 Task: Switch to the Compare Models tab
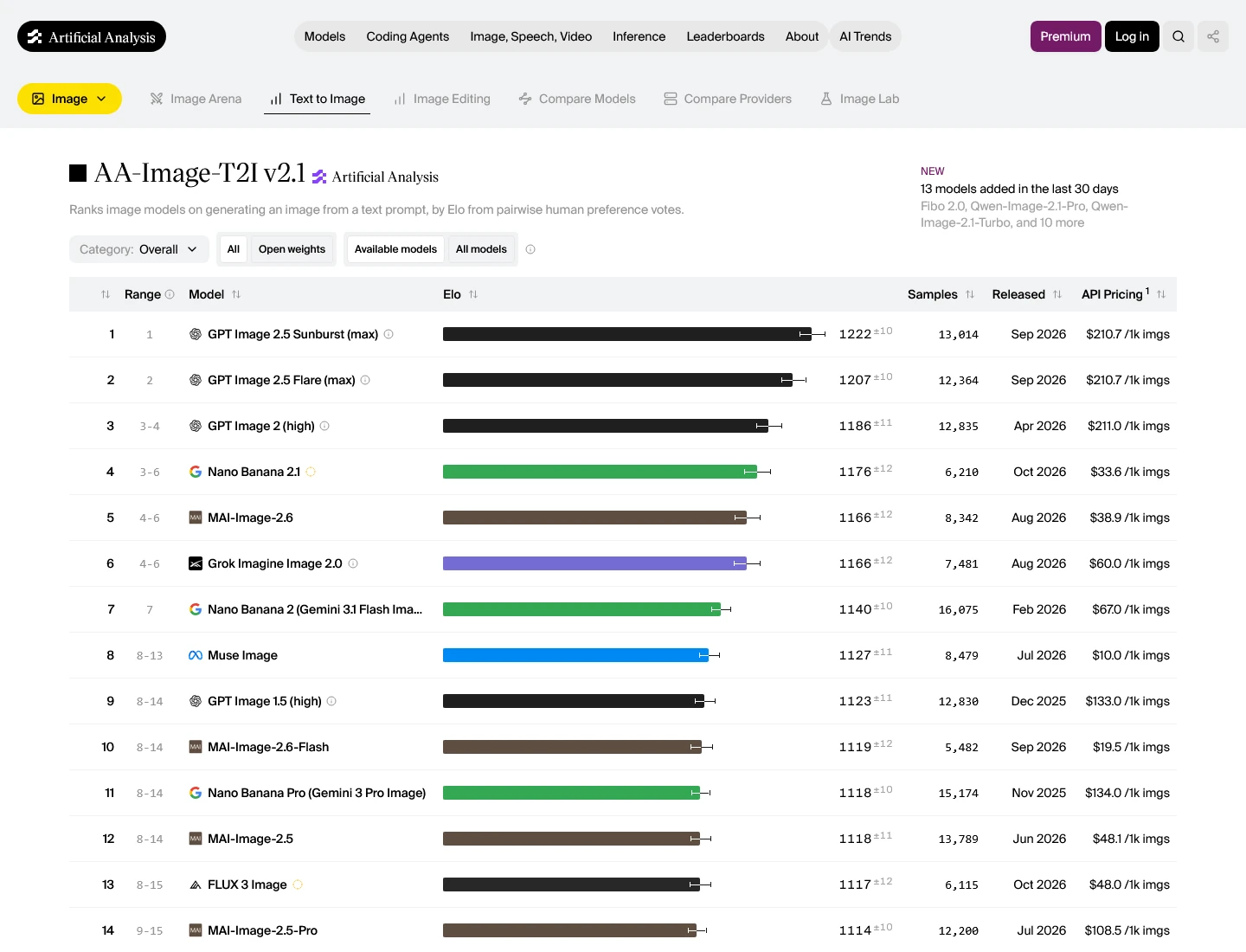[577, 99]
